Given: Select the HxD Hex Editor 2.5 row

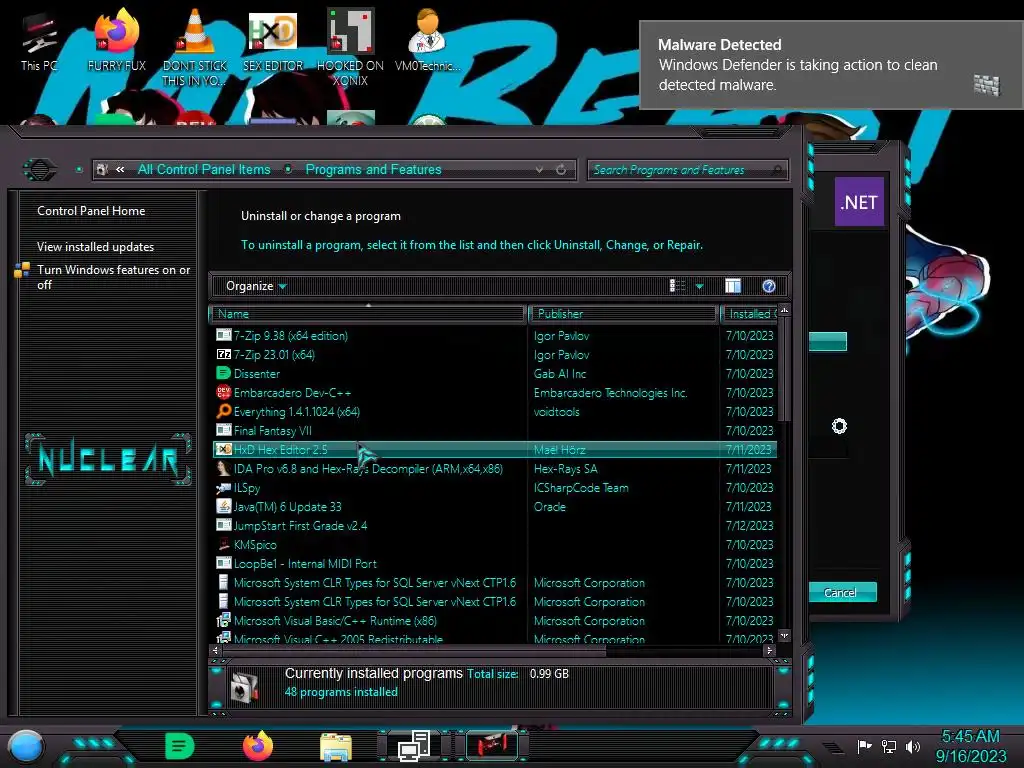Looking at the screenshot, I should click(x=494, y=449).
